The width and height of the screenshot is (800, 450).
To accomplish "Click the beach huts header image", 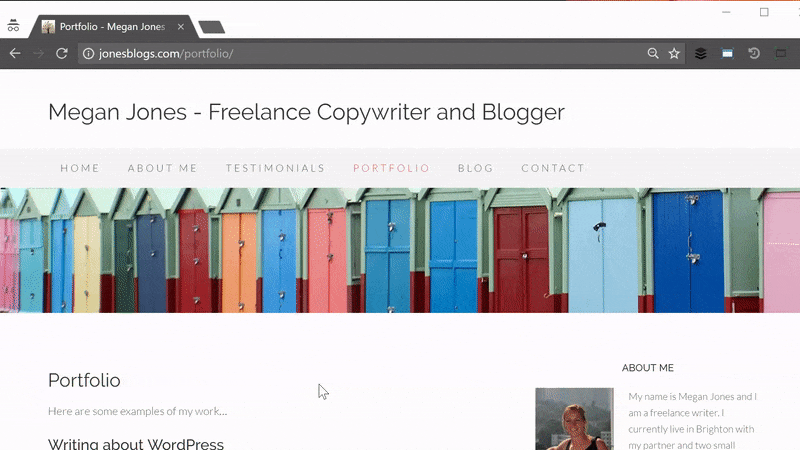I will 400,250.
